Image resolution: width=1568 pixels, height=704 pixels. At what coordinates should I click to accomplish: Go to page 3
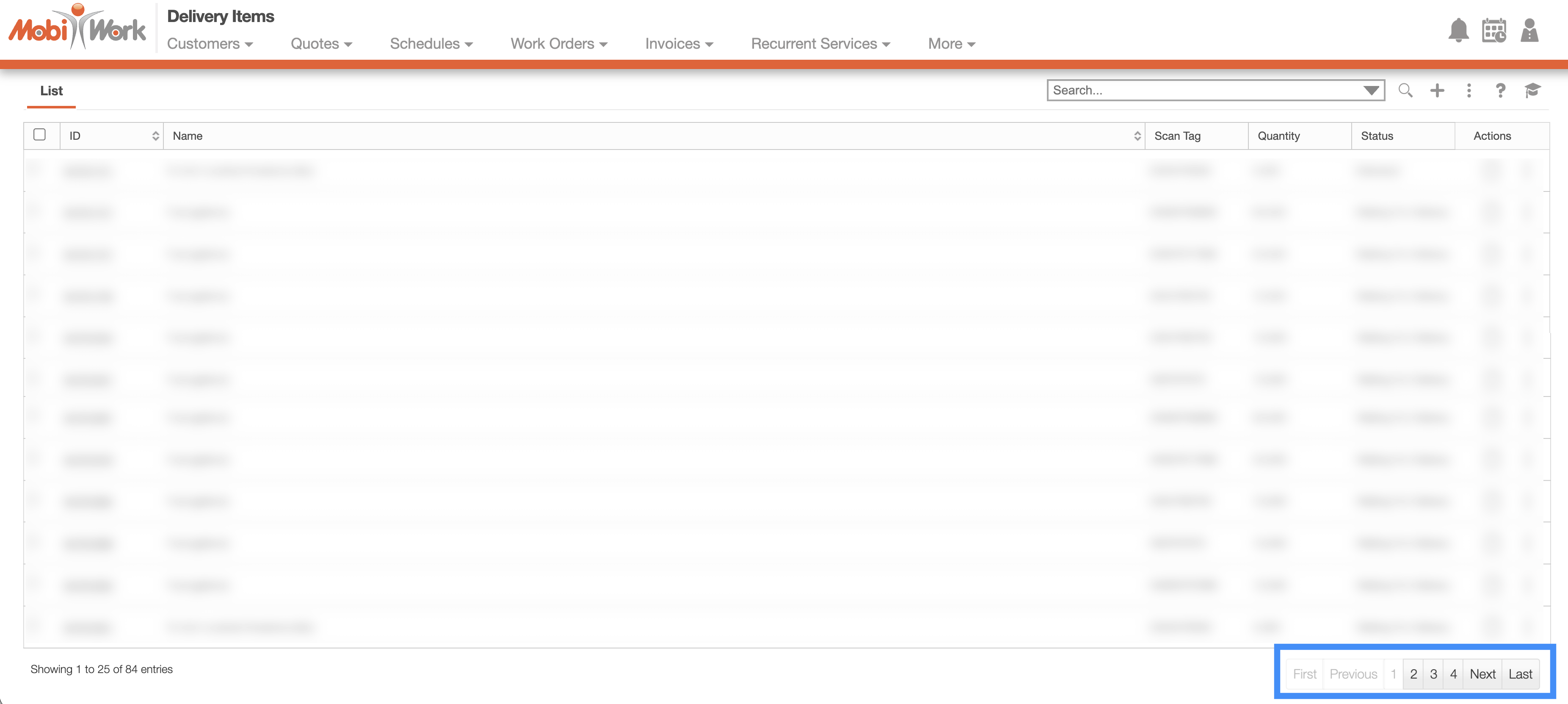point(1433,674)
